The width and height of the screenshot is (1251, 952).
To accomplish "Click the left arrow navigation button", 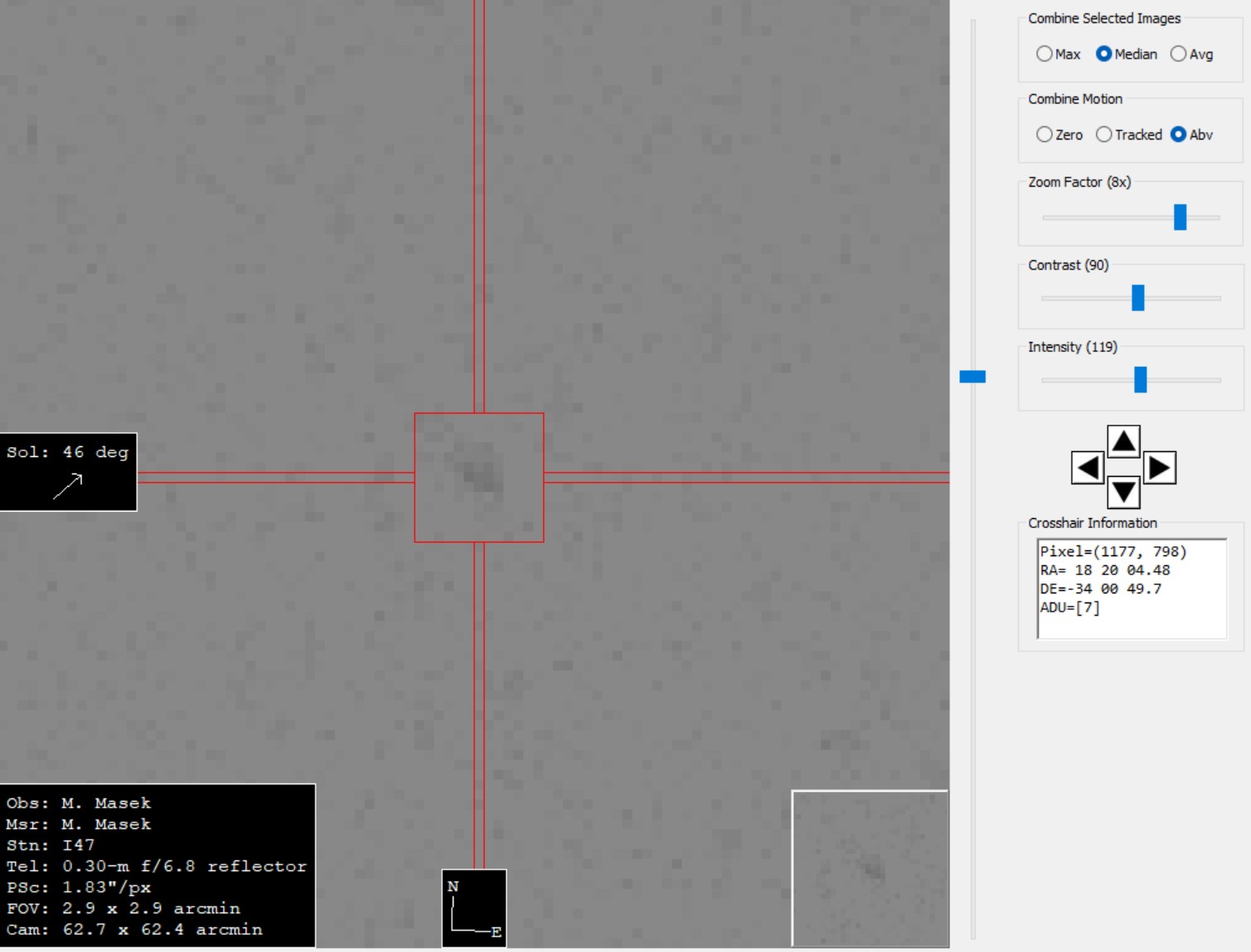I will [1087, 468].
